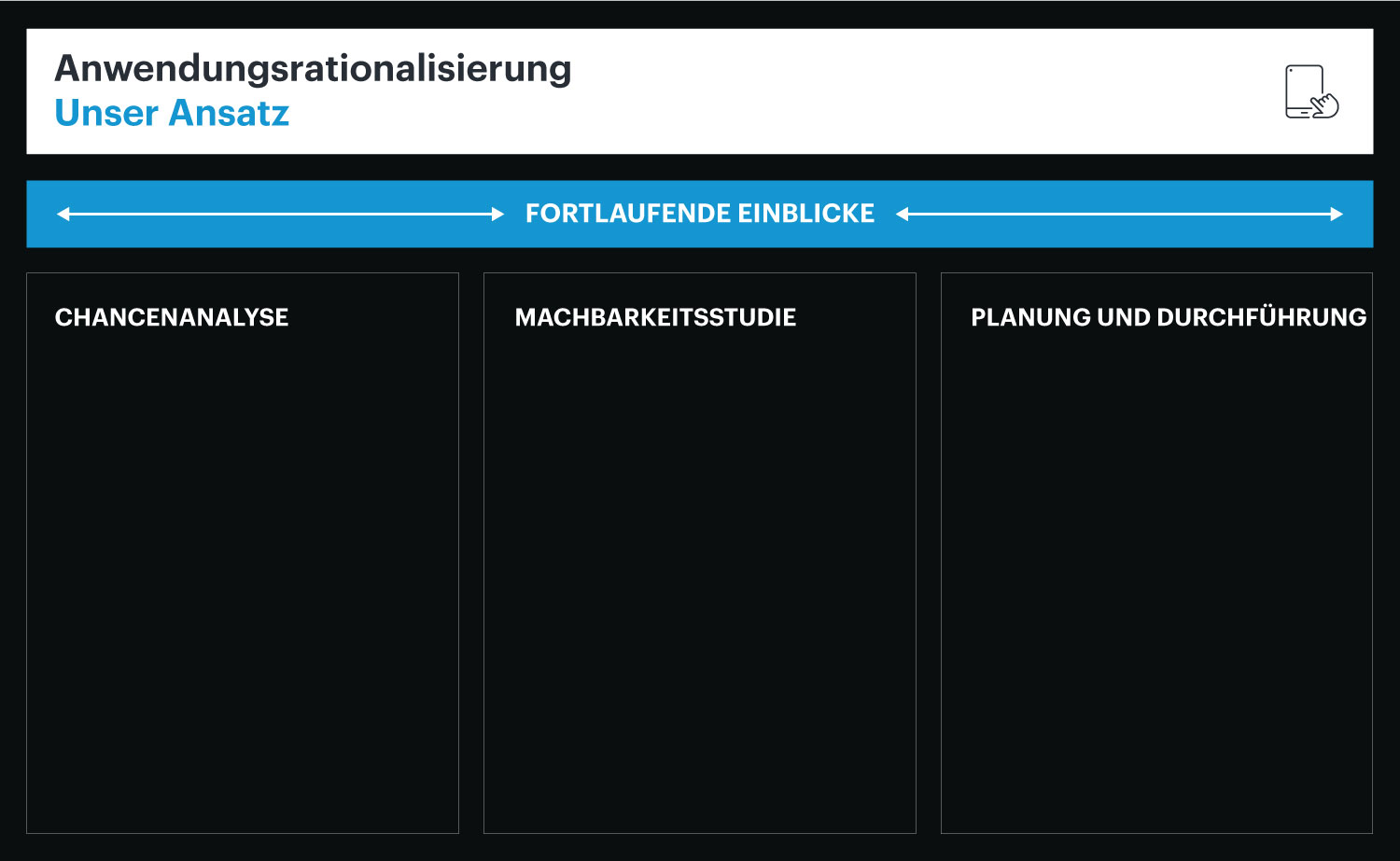Click the middle of the left banner arrow line
1400x861 pixels.
point(280,214)
